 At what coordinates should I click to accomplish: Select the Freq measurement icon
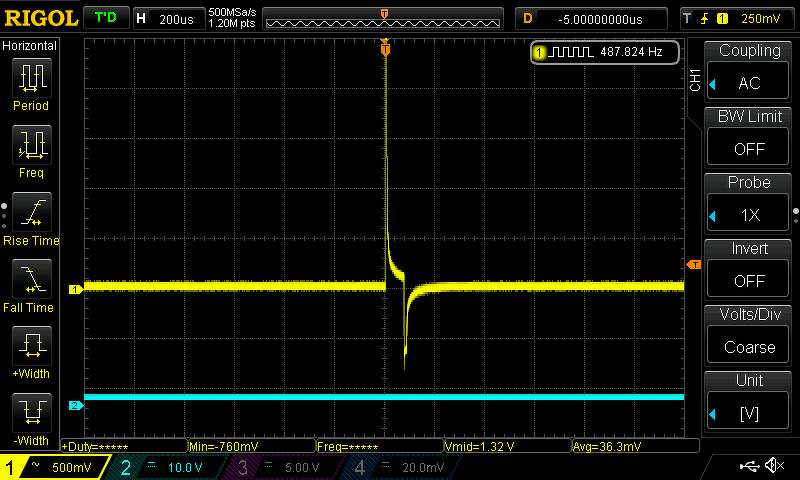pos(32,145)
